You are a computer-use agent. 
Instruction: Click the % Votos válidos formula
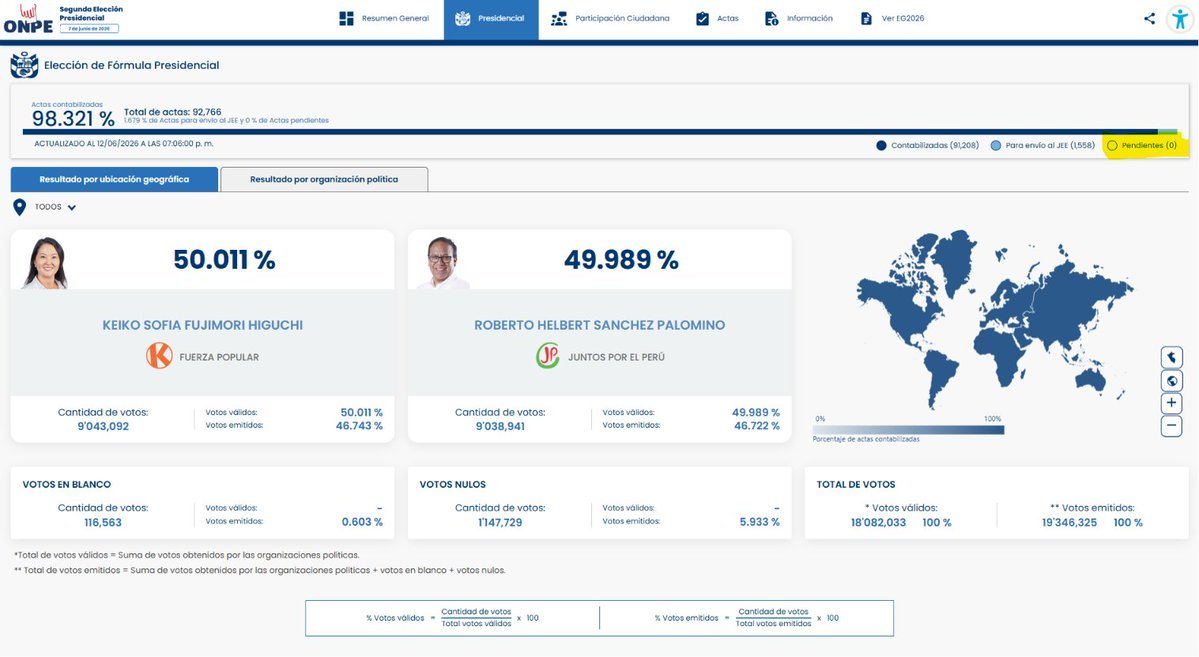click(452, 618)
